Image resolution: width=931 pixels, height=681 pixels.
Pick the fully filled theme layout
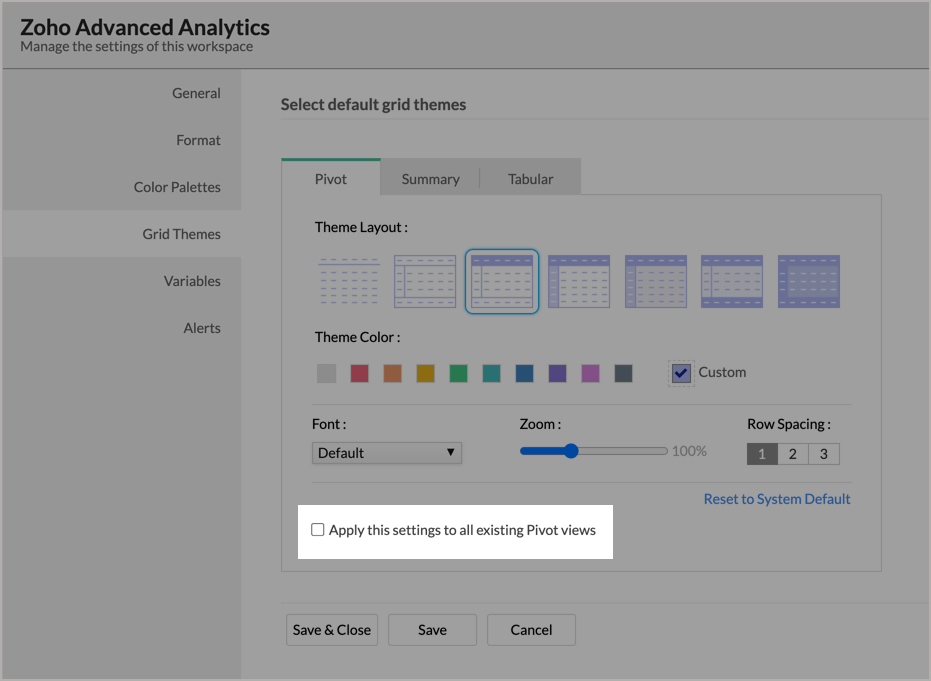point(809,281)
